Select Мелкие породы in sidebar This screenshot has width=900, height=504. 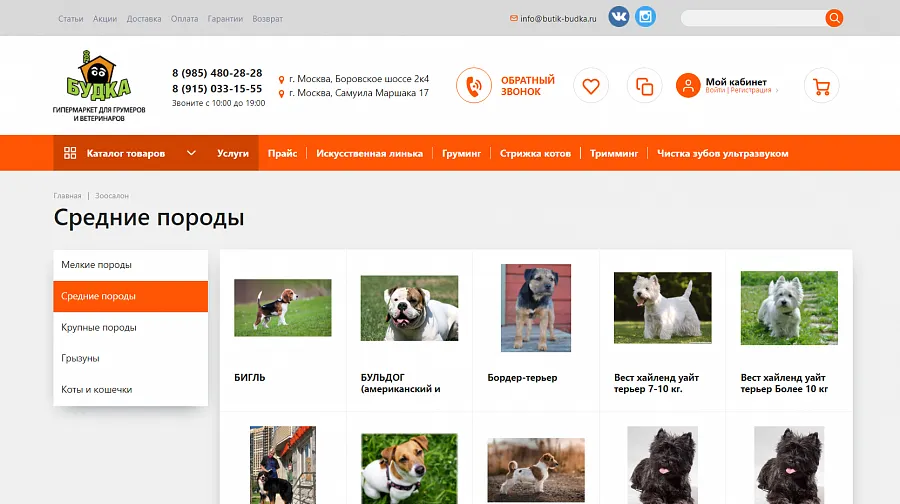(x=130, y=265)
